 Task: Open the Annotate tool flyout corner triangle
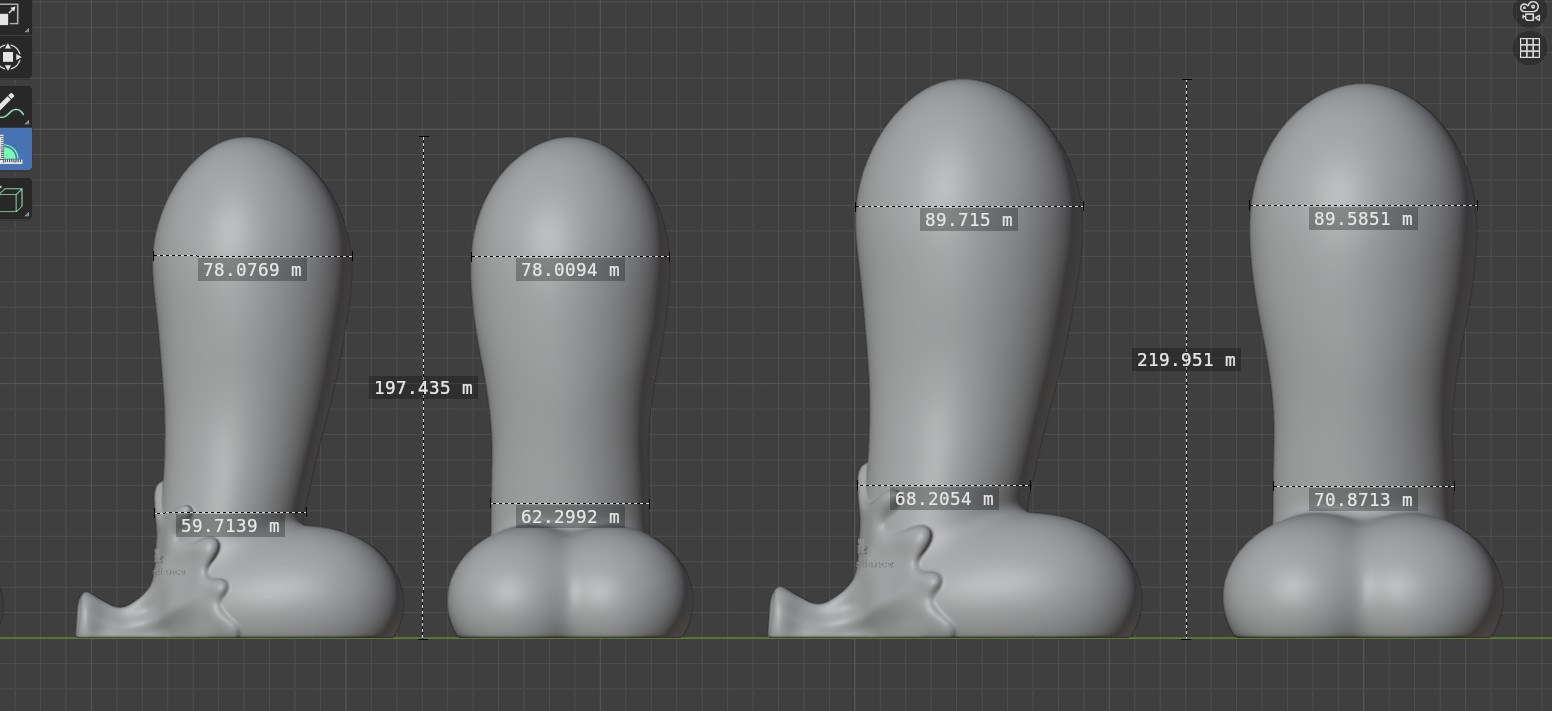tap(27, 122)
